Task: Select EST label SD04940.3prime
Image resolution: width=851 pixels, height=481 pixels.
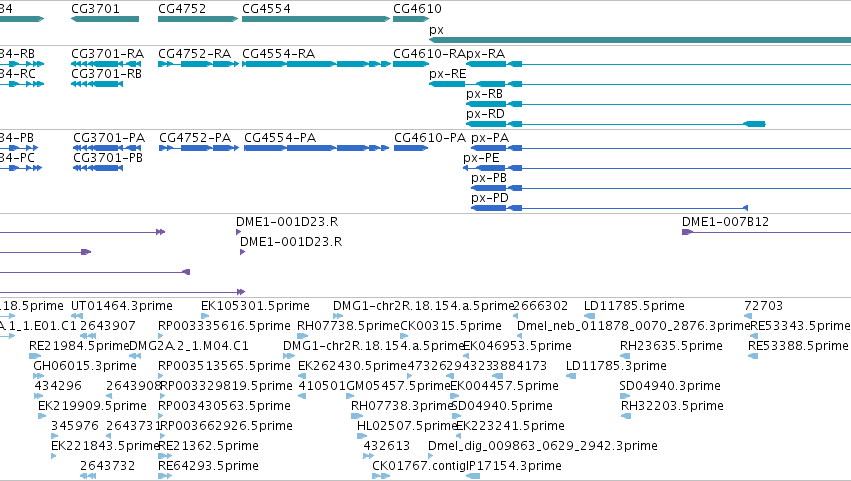Action: tap(670, 387)
